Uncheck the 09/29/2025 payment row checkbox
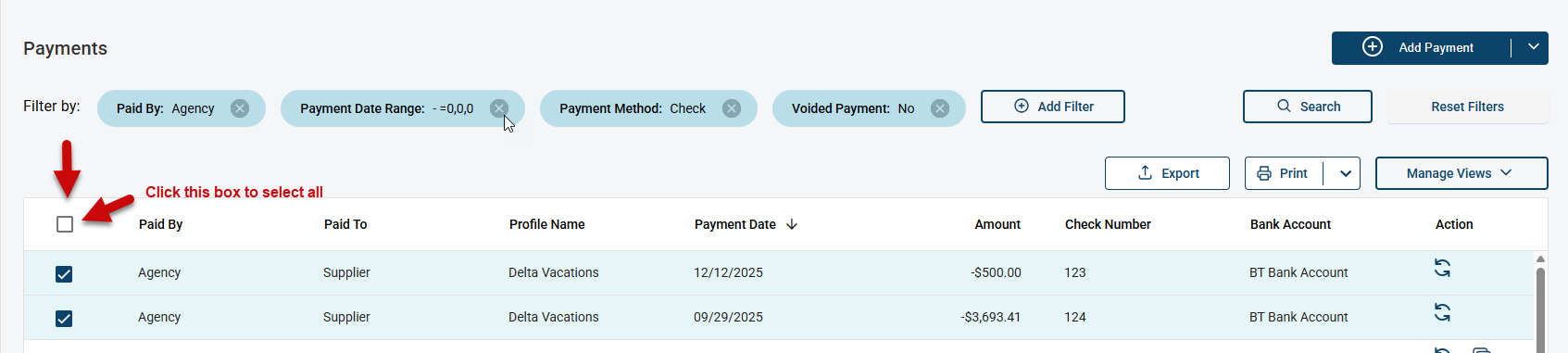The width and height of the screenshot is (1568, 353). (64, 319)
